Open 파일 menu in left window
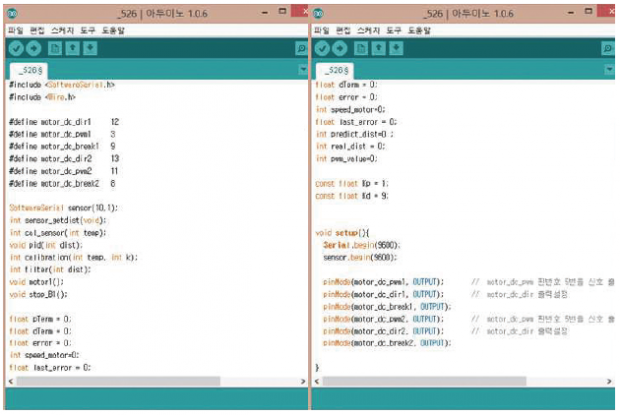The image size is (620, 415). coord(16,30)
